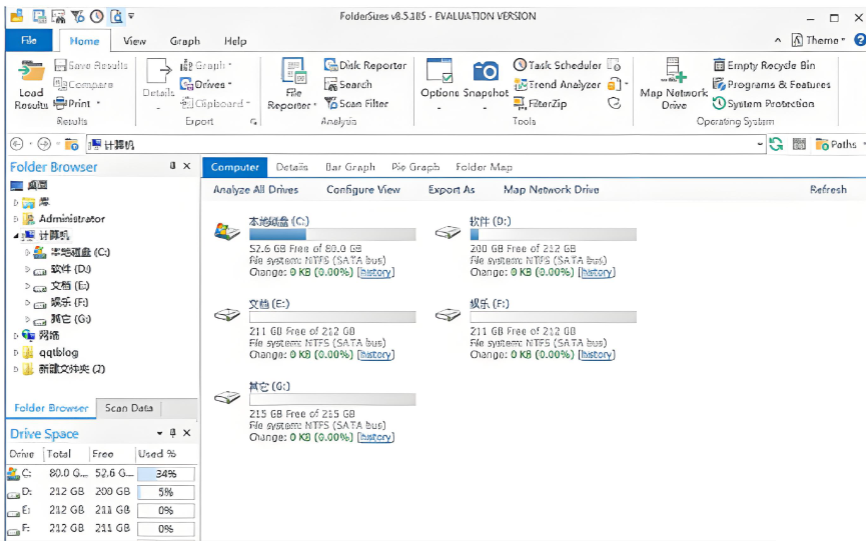Screen dimensions: 866x547
Task: Open the Paths dropdown
Action: (x=836, y=144)
